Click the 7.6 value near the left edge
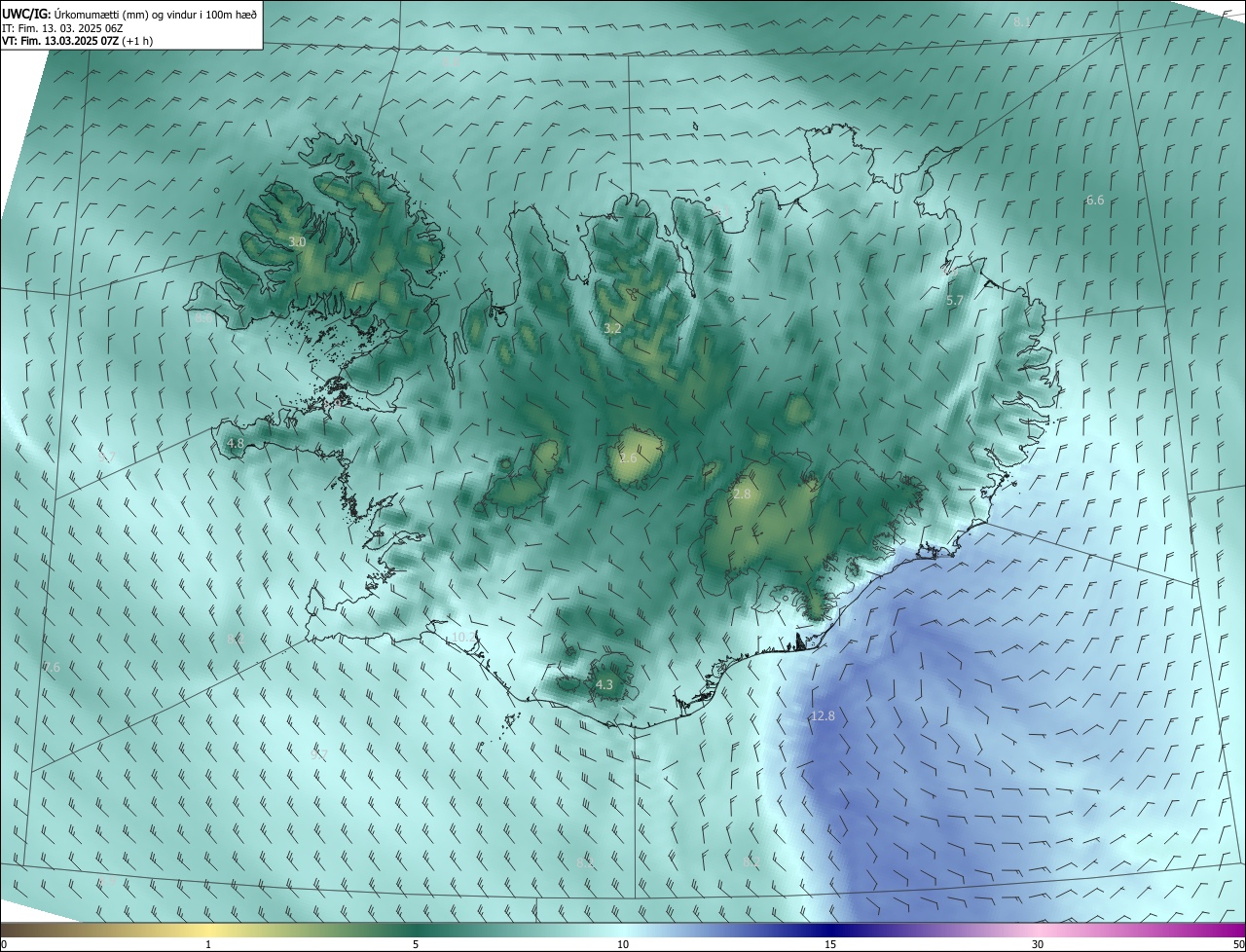 click(x=52, y=667)
